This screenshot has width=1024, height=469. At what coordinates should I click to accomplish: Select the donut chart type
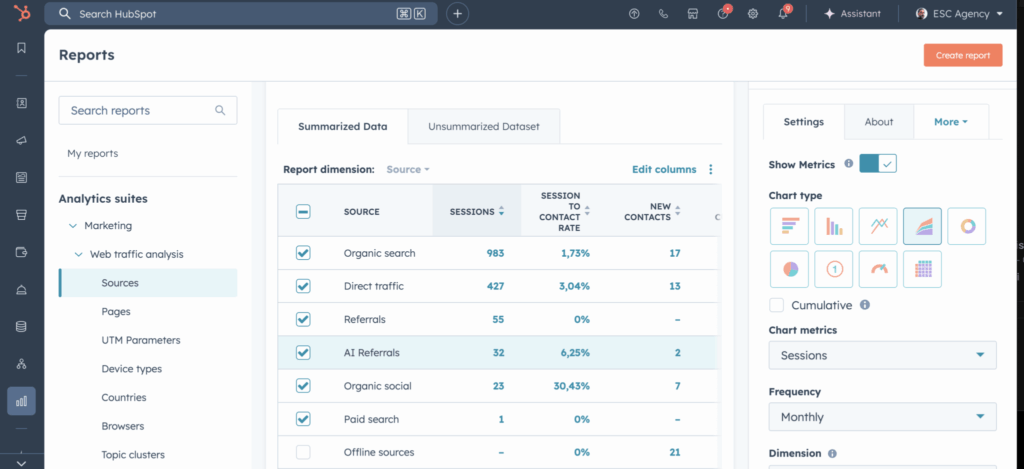click(967, 226)
